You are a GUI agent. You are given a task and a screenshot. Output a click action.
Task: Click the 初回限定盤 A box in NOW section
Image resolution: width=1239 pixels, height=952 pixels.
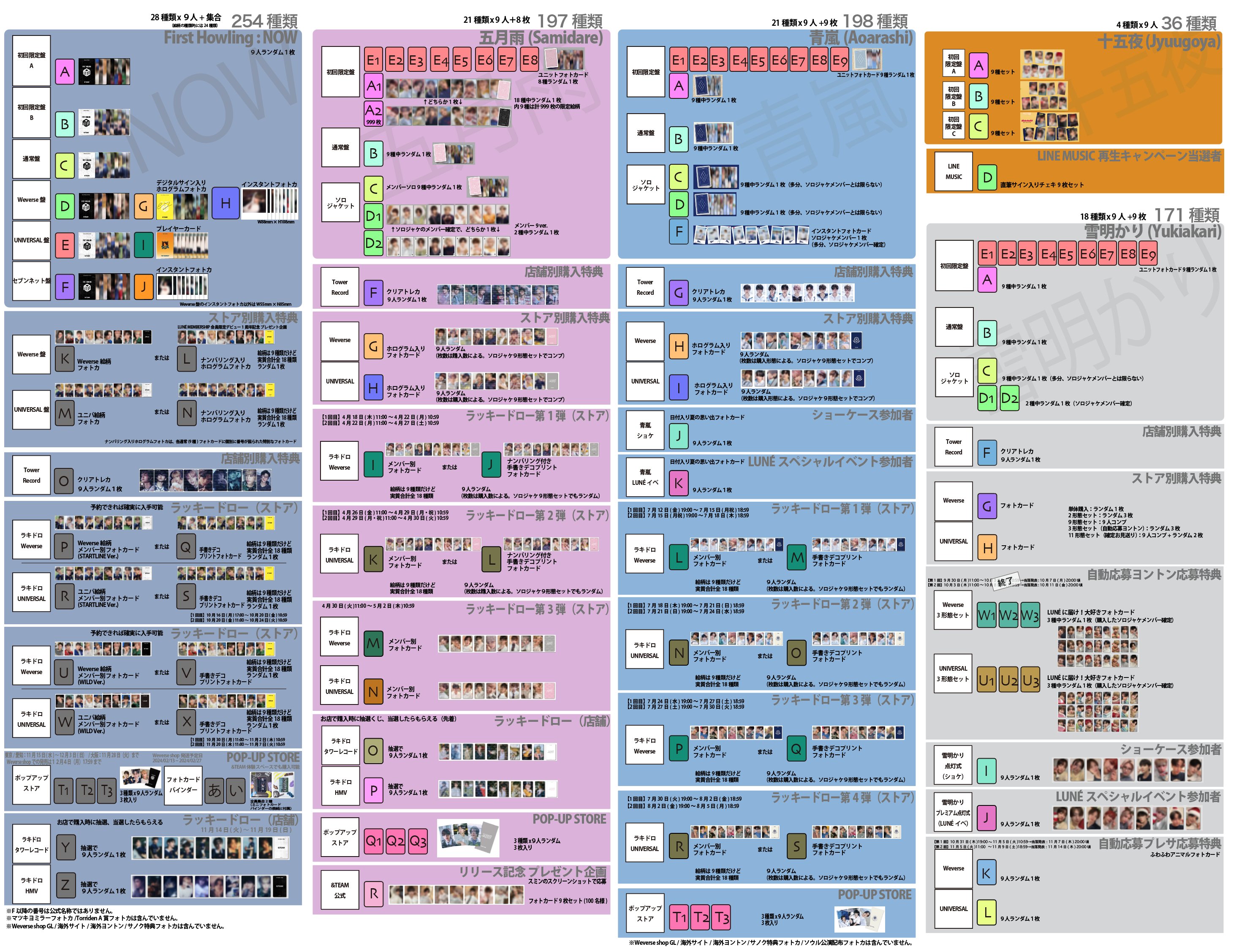click(x=31, y=61)
